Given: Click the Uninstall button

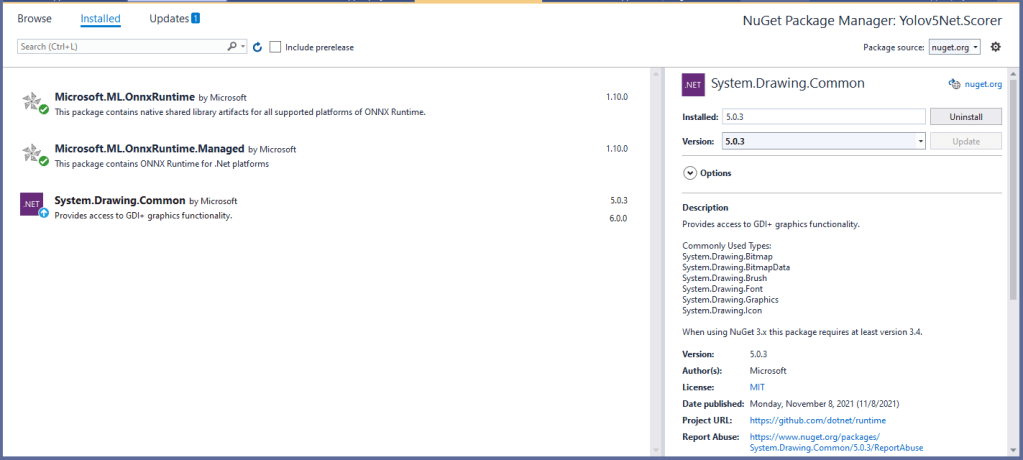Looking at the screenshot, I should (x=965, y=117).
